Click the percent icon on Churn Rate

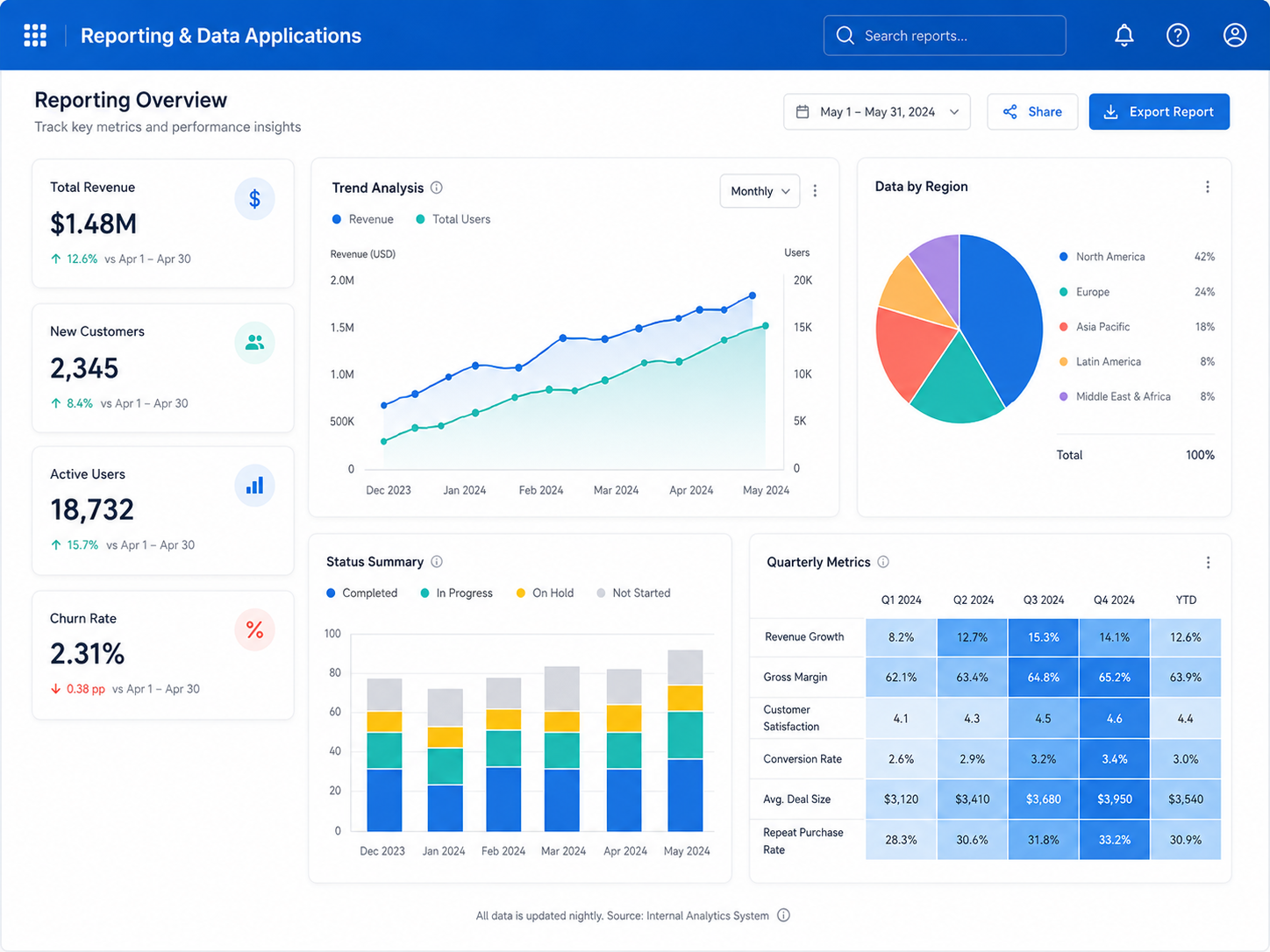[x=254, y=630]
